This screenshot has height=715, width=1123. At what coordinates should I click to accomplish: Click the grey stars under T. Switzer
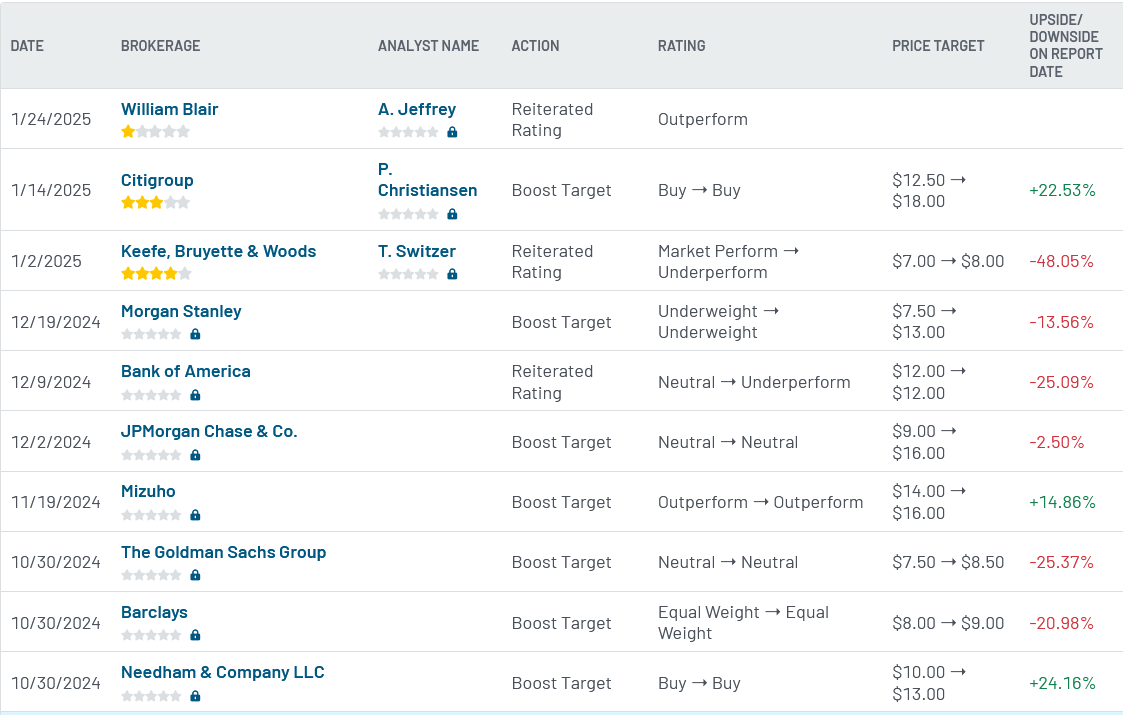pyautogui.click(x=408, y=274)
